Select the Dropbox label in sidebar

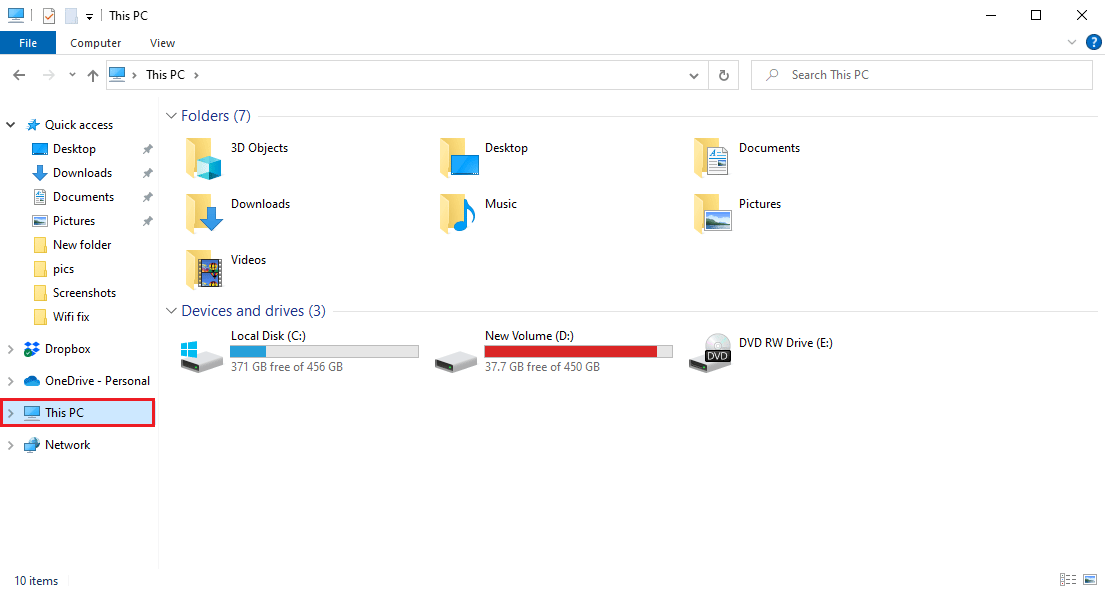tap(68, 349)
